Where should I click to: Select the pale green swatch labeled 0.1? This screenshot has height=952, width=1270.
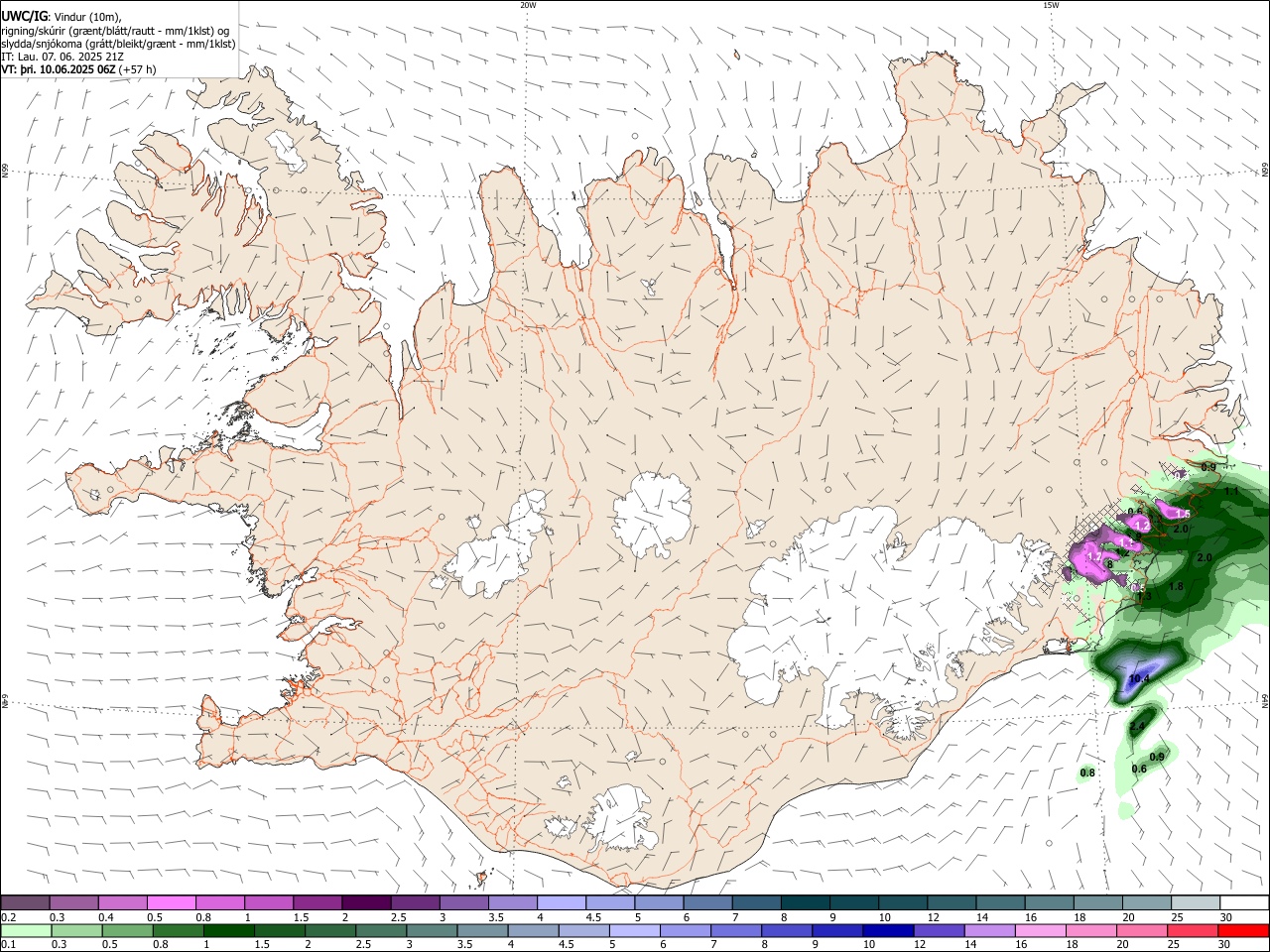[26, 930]
